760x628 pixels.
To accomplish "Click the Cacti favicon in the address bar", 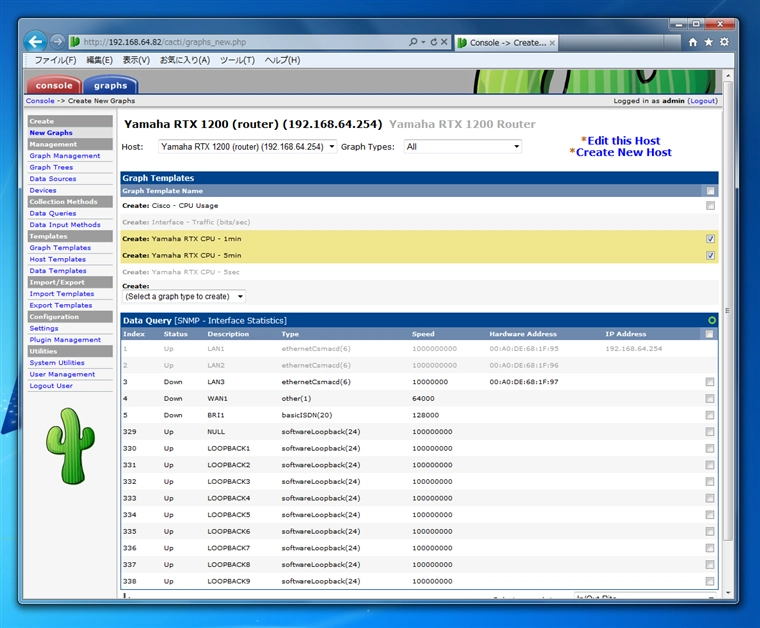I will (x=75, y=42).
